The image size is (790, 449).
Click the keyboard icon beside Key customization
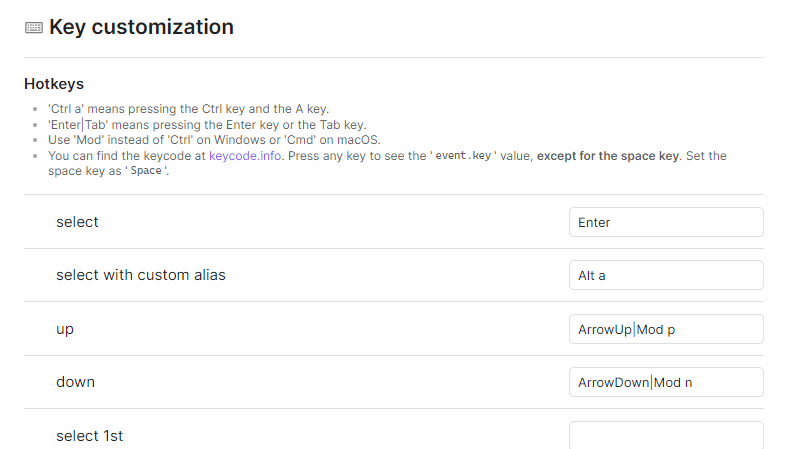[34, 28]
